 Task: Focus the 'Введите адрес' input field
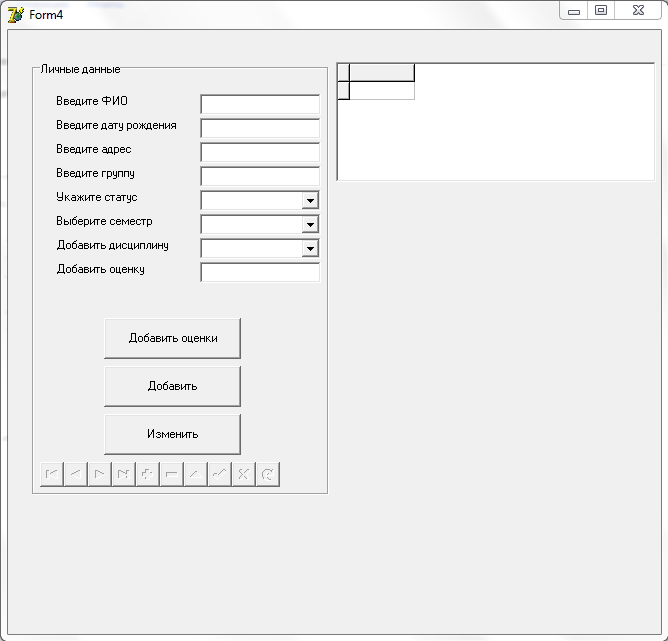(260, 152)
